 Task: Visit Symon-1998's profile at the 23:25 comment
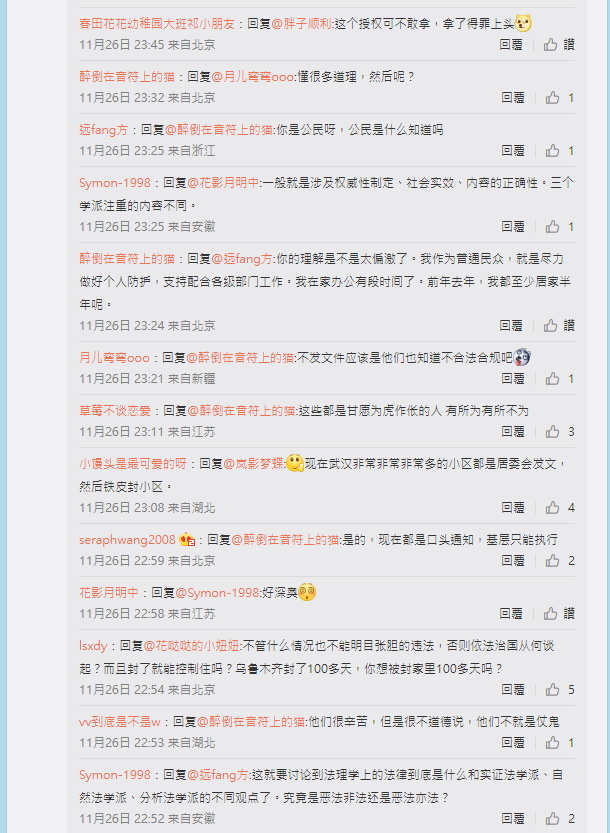(115, 183)
